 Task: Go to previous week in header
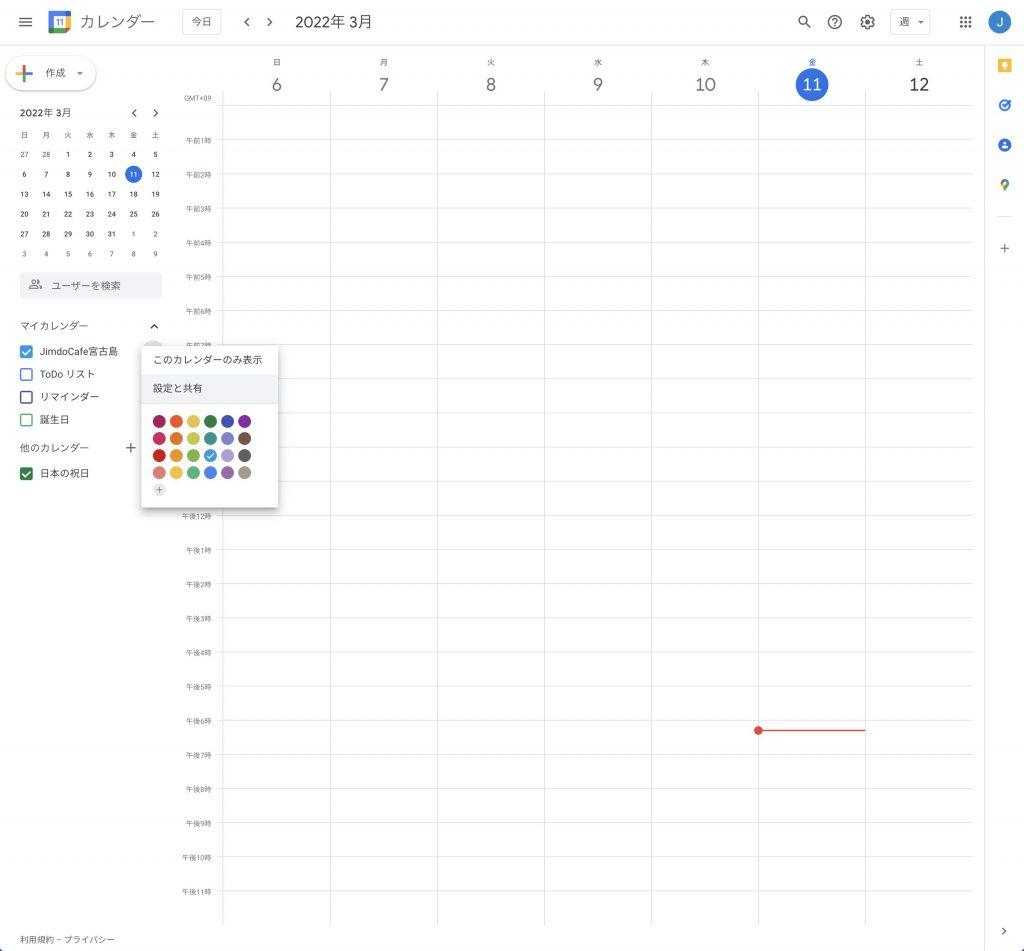click(247, 22)
